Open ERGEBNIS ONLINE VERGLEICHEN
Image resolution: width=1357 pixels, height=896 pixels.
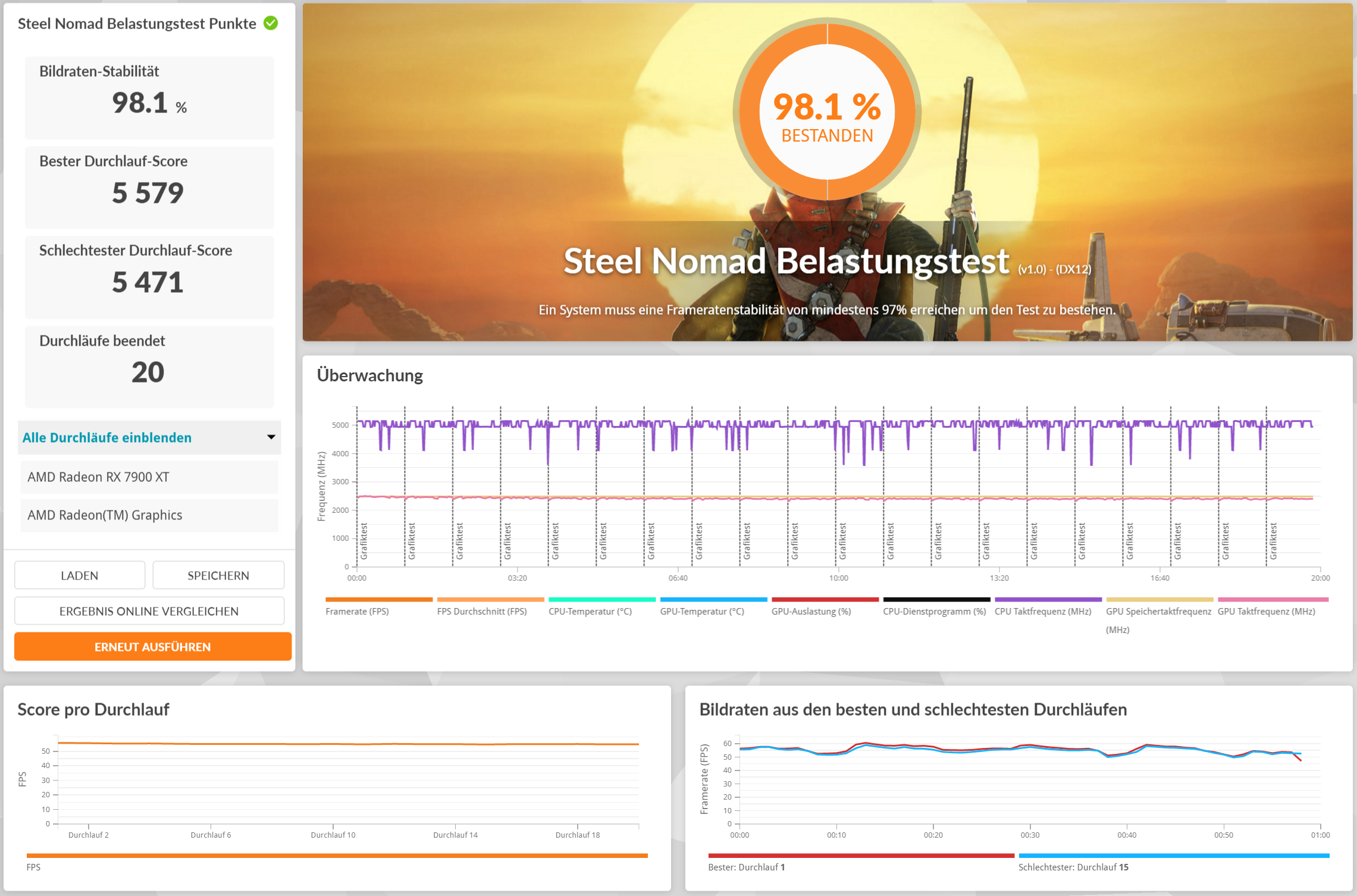[149, 611]
